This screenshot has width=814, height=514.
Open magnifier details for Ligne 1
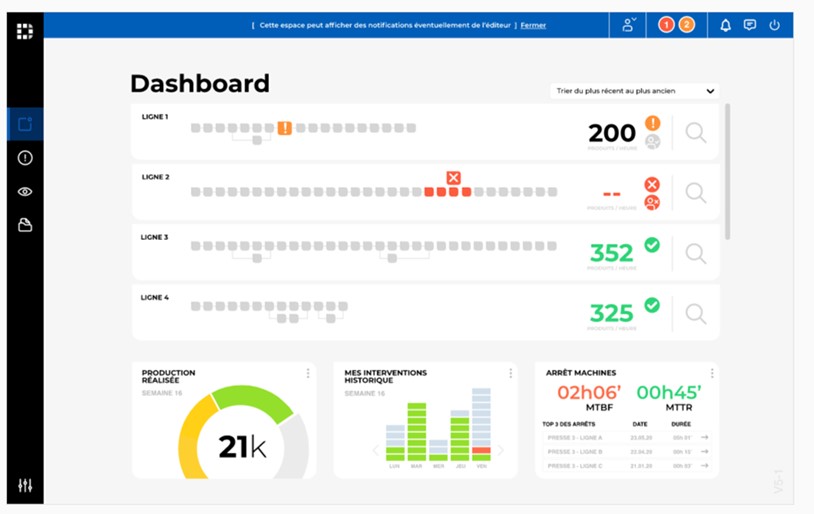tap(696, 132)
